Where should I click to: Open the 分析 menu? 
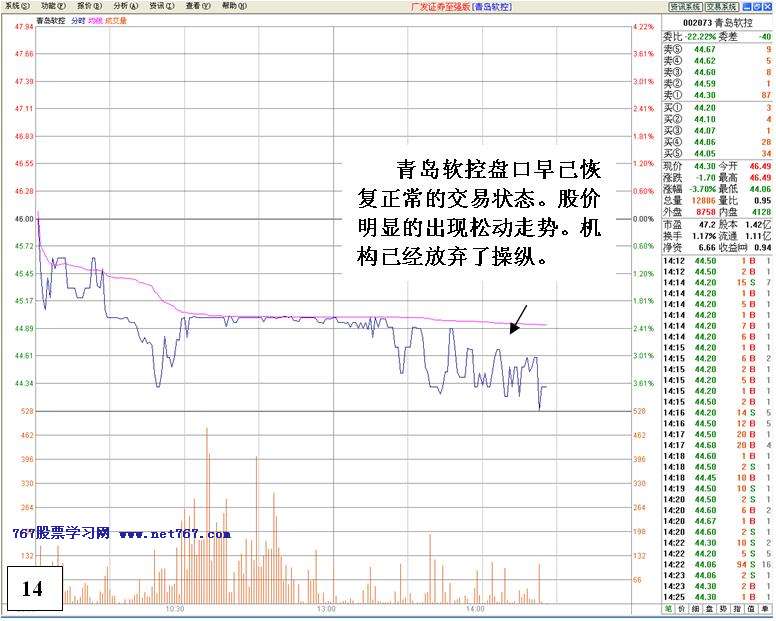point(126,6)
